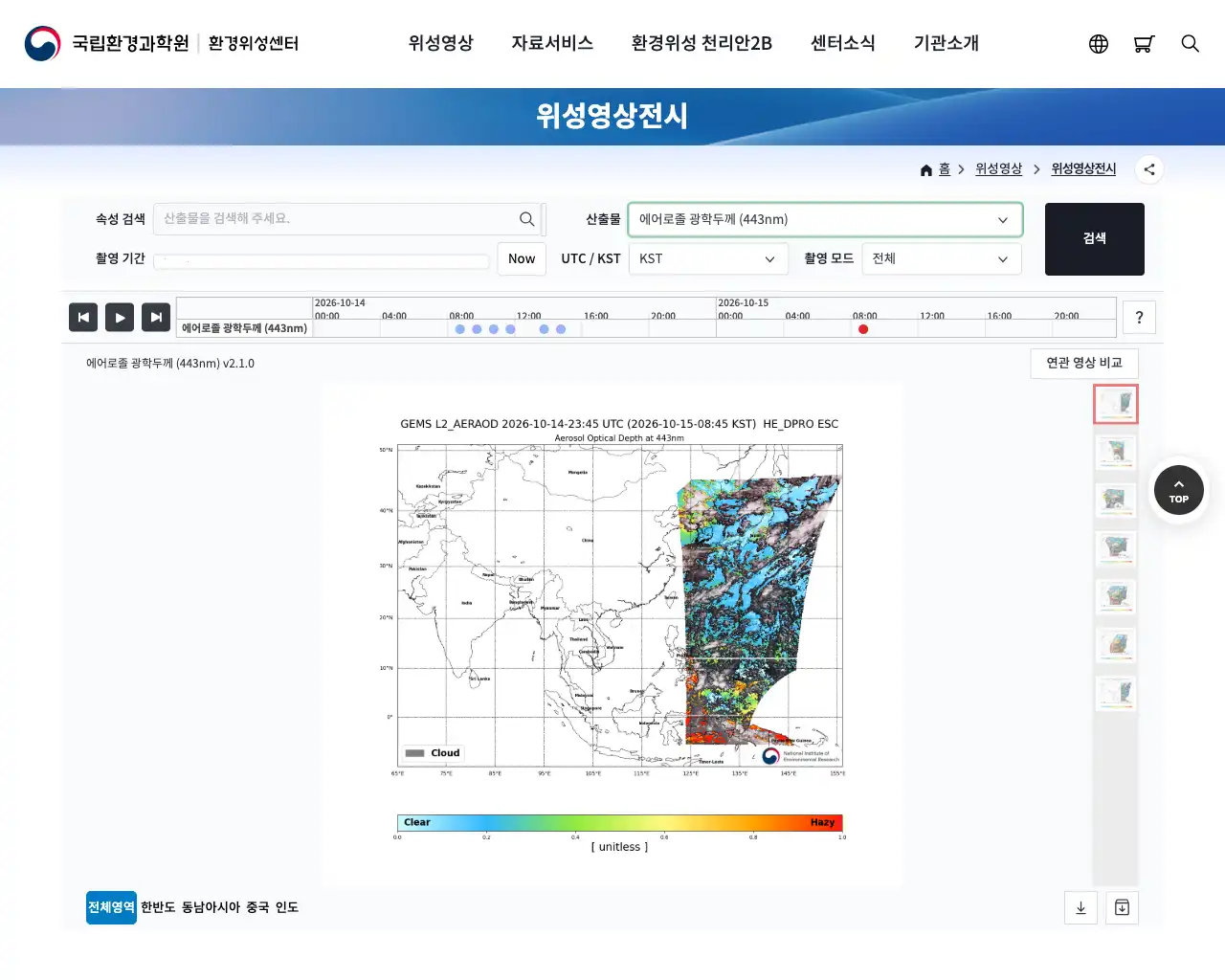Image resolution: width=1225 pixels, height=980 pixels.
Task: Open the 위성영상 menu
Action: 441,43
